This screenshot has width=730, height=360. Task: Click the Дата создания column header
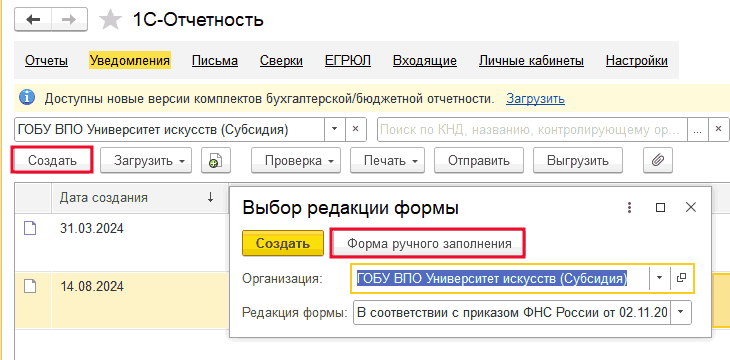click(x=140, y=197)
